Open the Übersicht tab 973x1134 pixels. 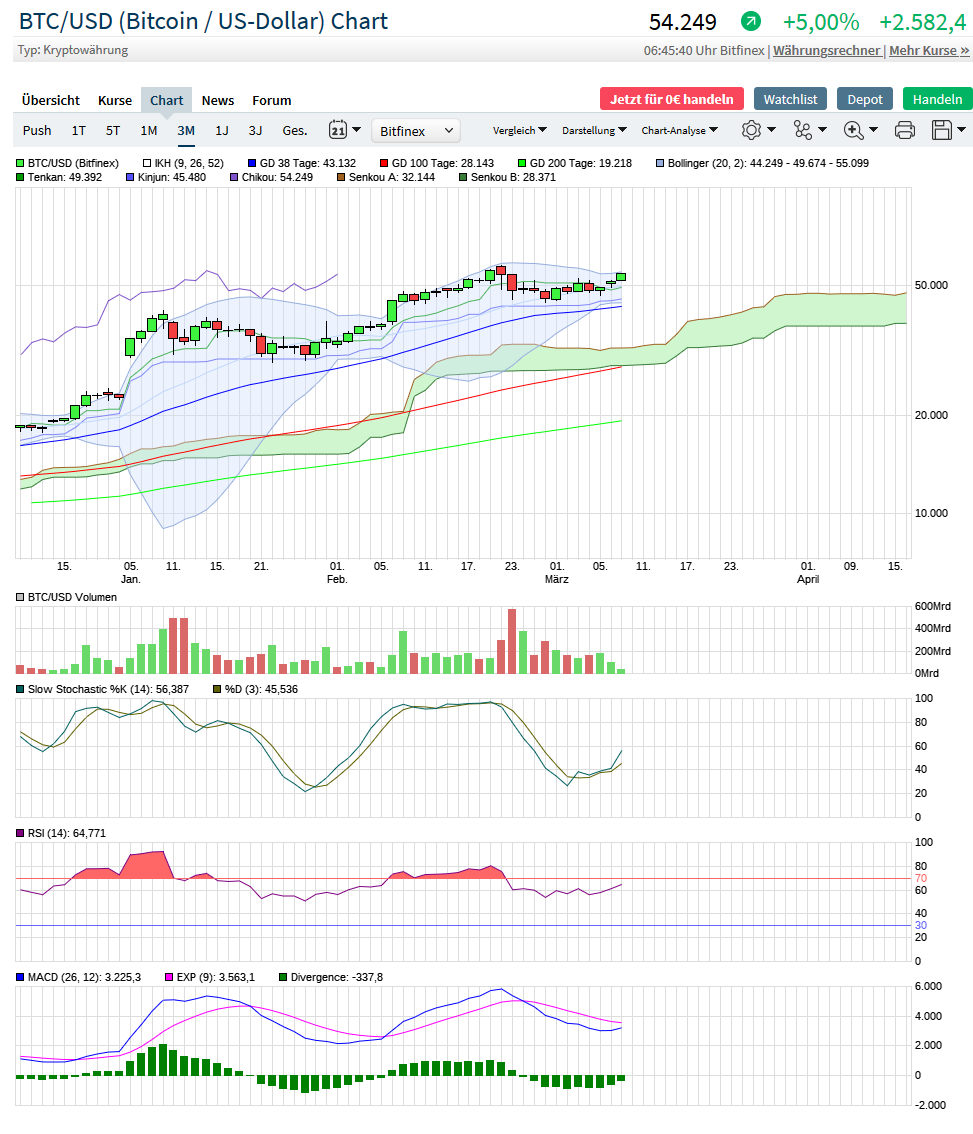(51, 100)
